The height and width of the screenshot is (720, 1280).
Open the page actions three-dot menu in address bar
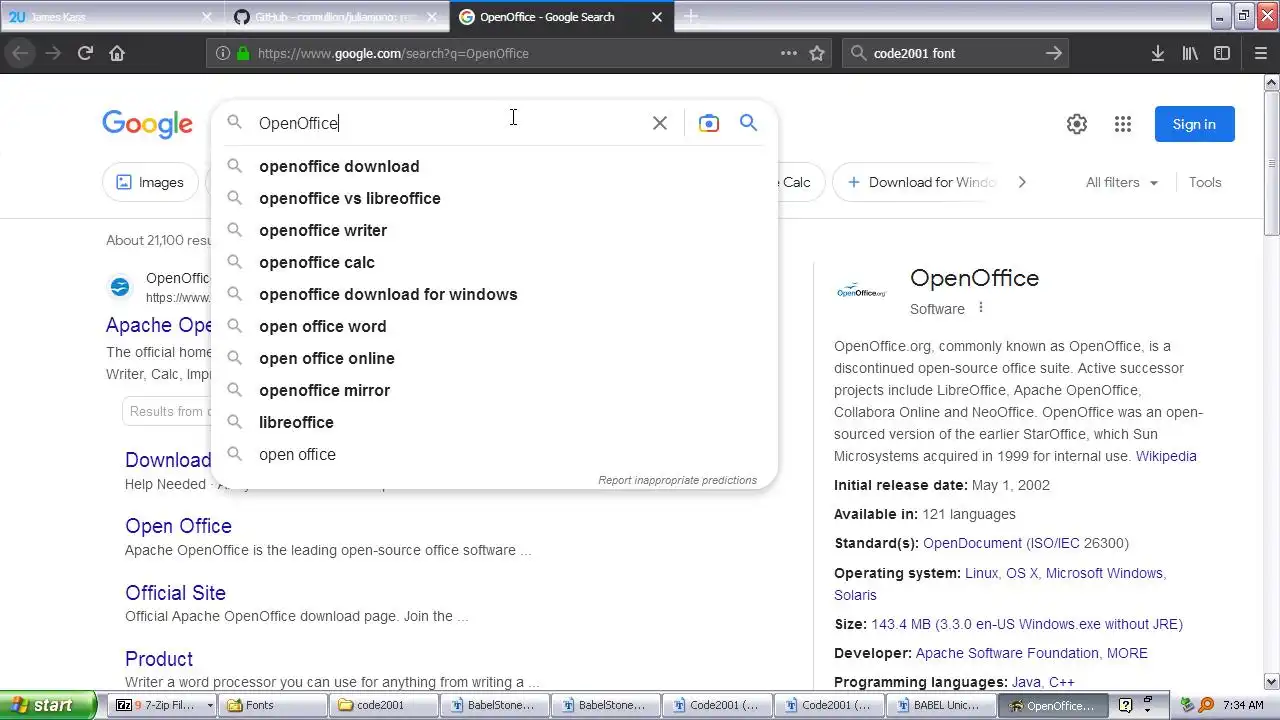tap(788, 53)
